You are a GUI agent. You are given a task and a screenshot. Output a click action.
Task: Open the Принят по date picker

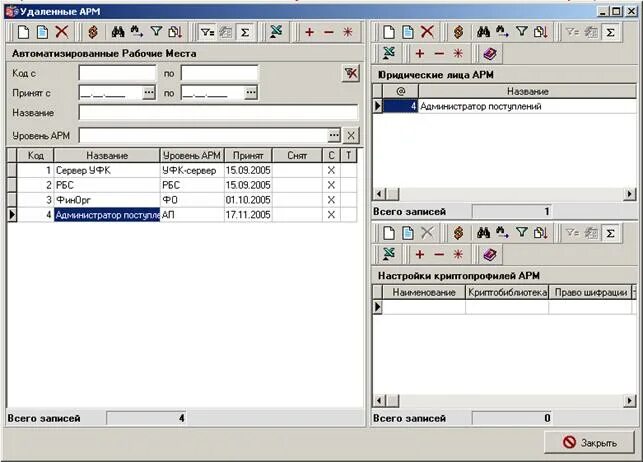point(251,93)
